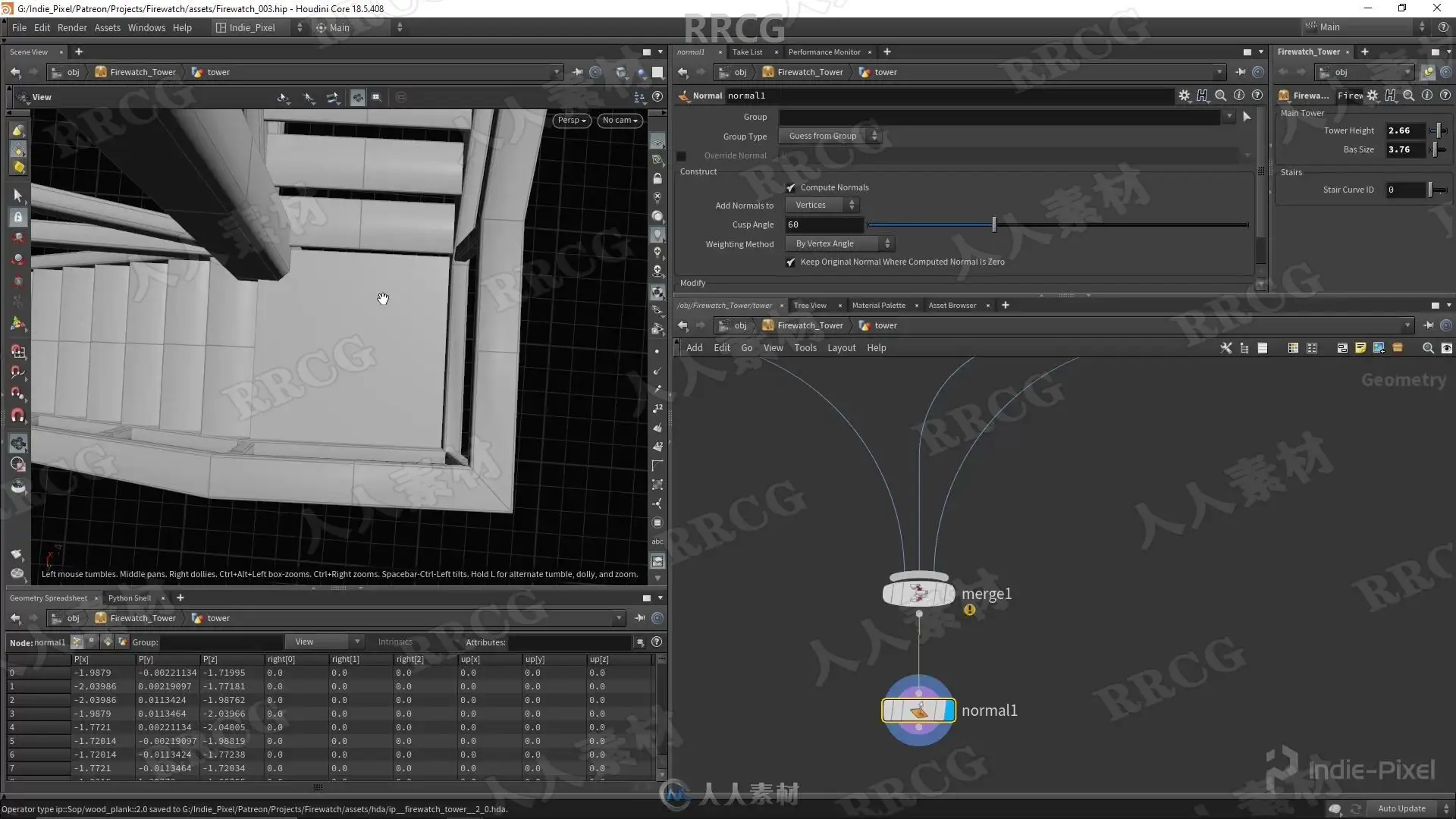Click the Tower Height value field
1456x819 pixels.
click(1406, 131)
